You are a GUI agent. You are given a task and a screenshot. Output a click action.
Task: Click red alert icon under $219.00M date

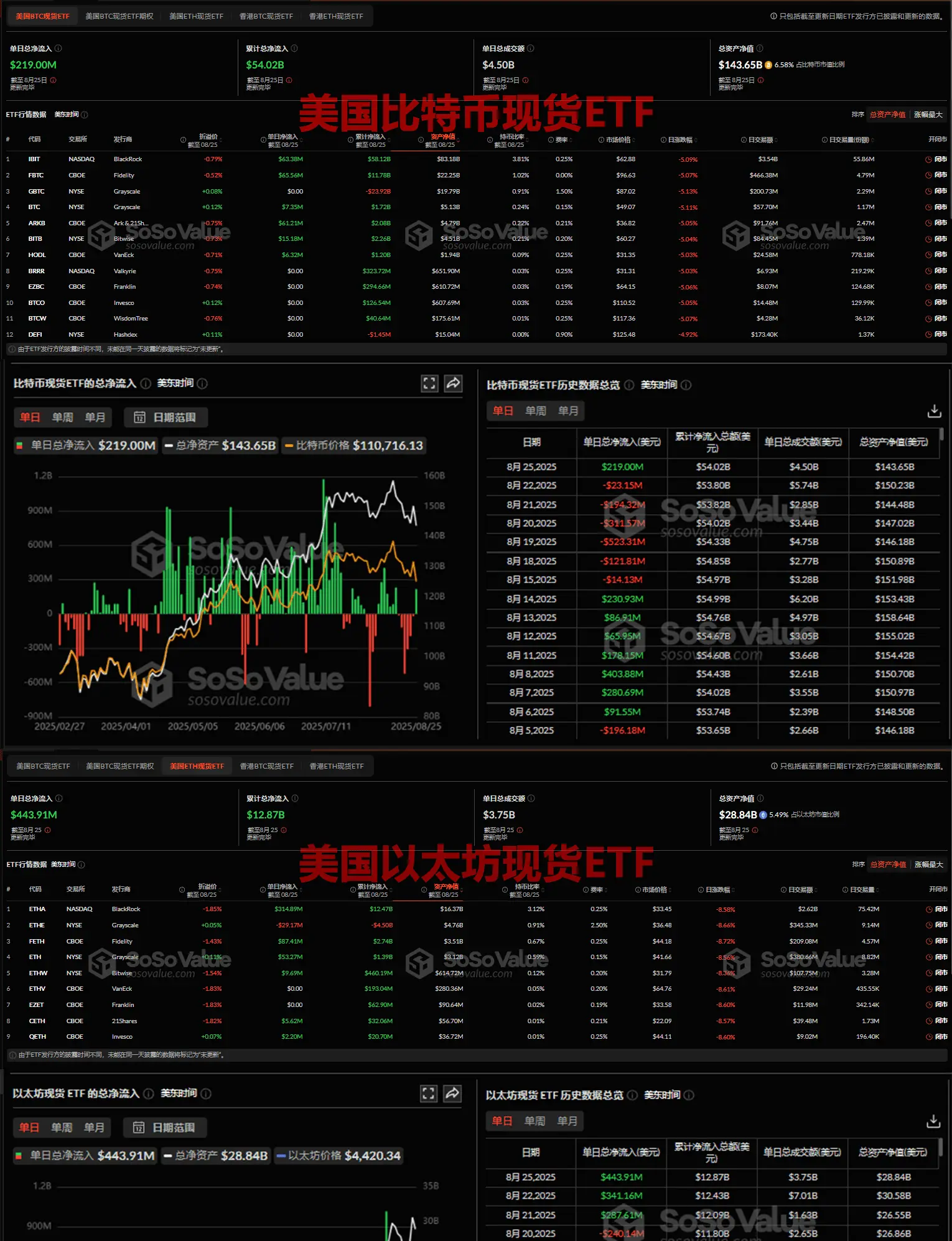pos(54,80)
